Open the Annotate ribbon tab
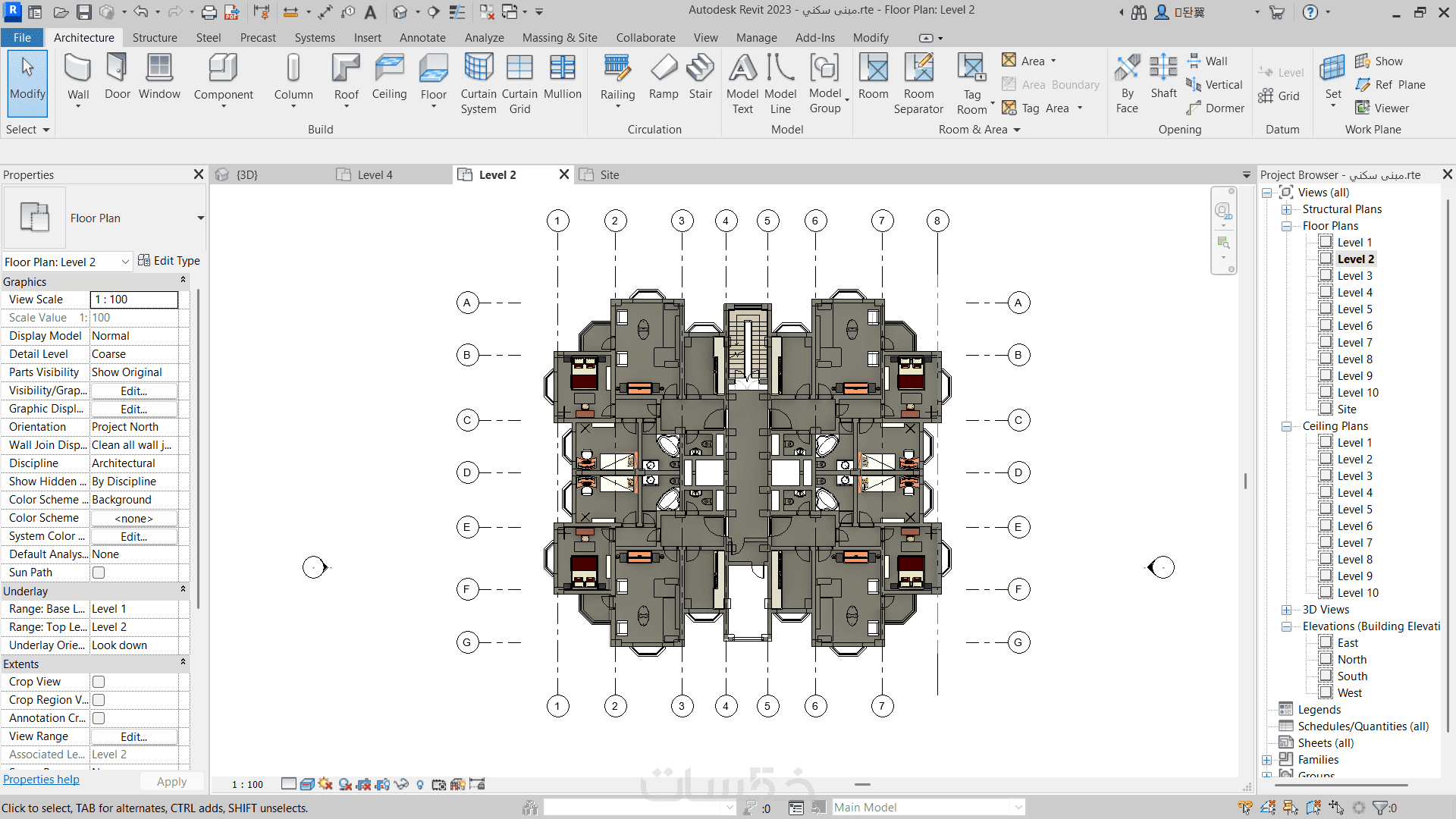The width and height of the screenshot is (1456, 819). [422, 38]
